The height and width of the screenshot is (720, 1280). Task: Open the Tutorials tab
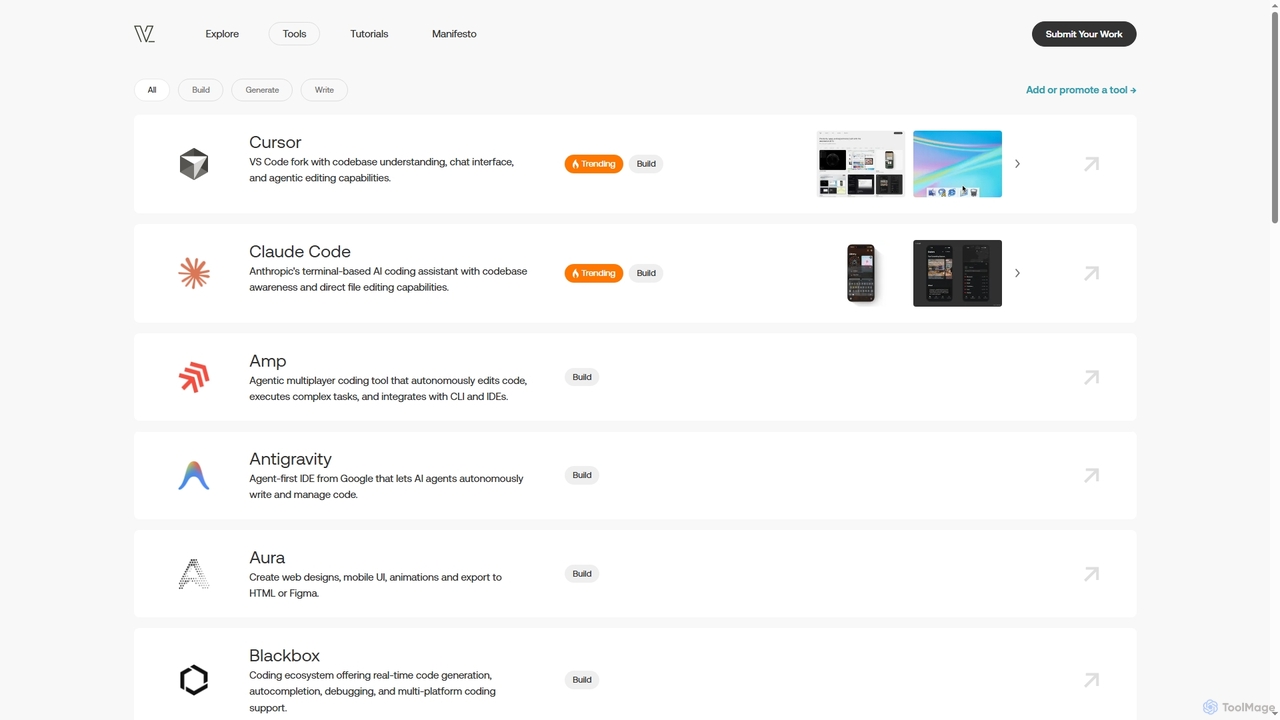click(369, 34)
